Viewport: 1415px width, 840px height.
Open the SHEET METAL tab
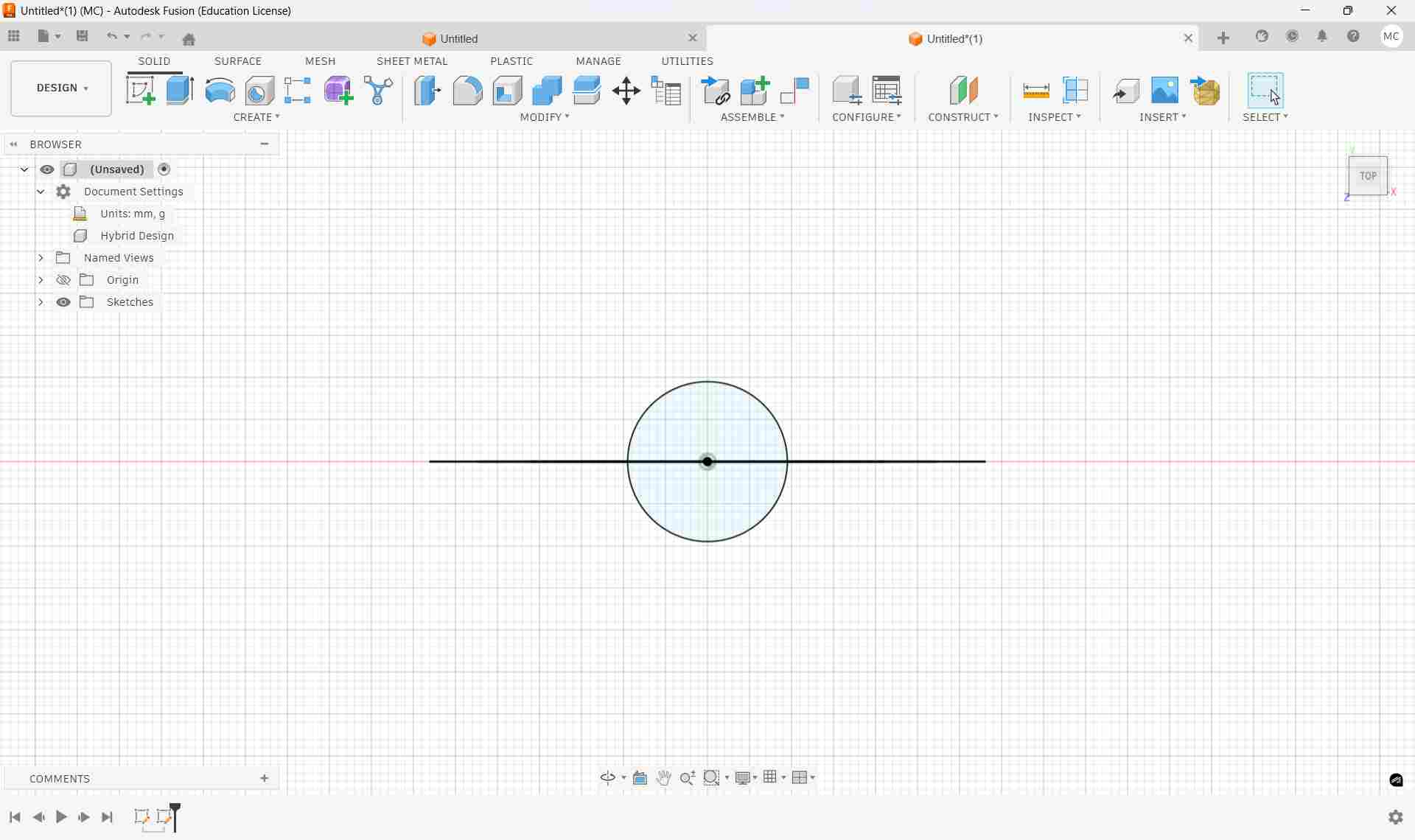(x=412, y=61)
